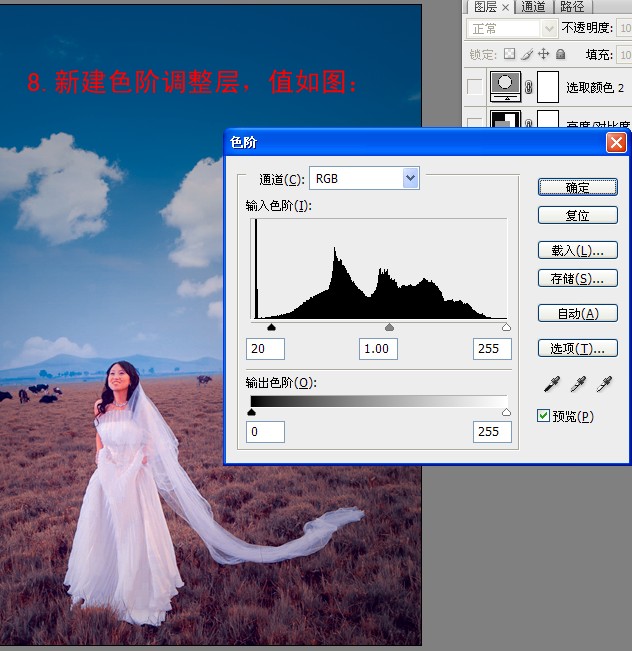Pick the gray point eyedropper

[x=578, y=384]
